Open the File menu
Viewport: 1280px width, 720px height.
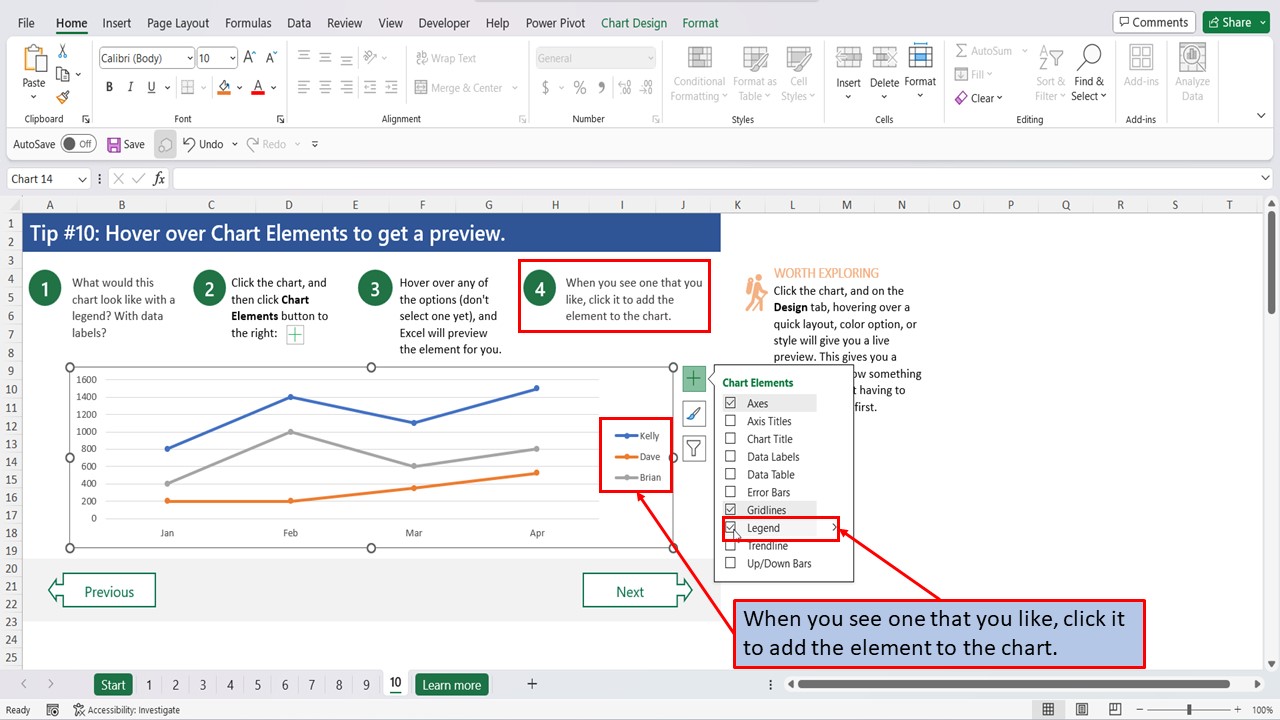point(26,23)
